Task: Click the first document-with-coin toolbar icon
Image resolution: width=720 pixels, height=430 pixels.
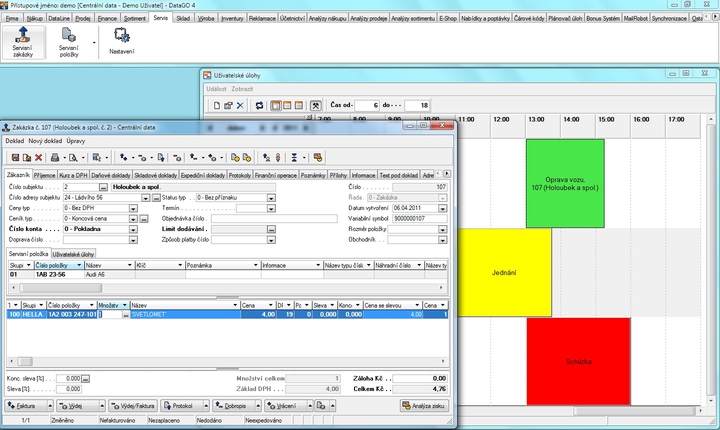Action: click(235, 158)
